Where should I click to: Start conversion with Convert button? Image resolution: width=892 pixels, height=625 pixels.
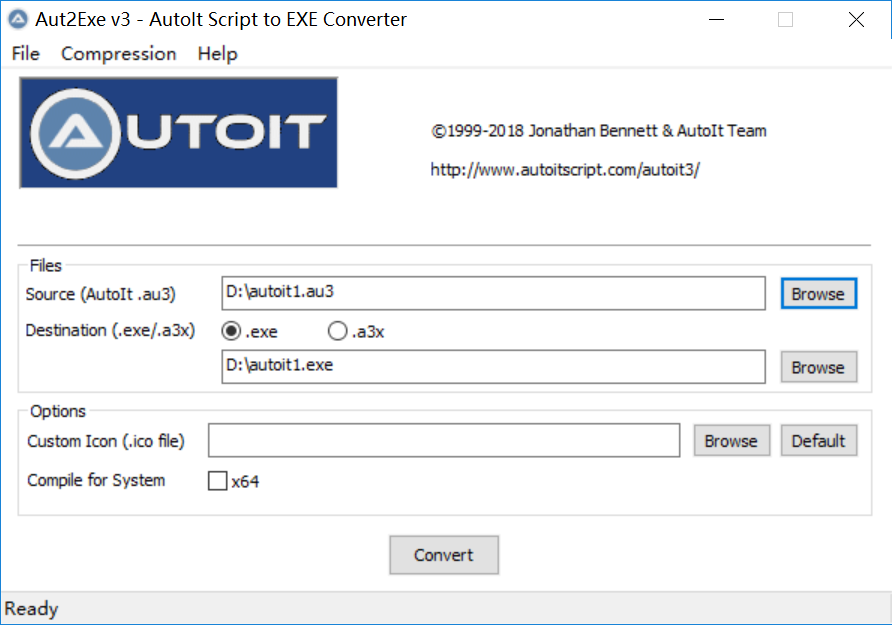(444, 555)
